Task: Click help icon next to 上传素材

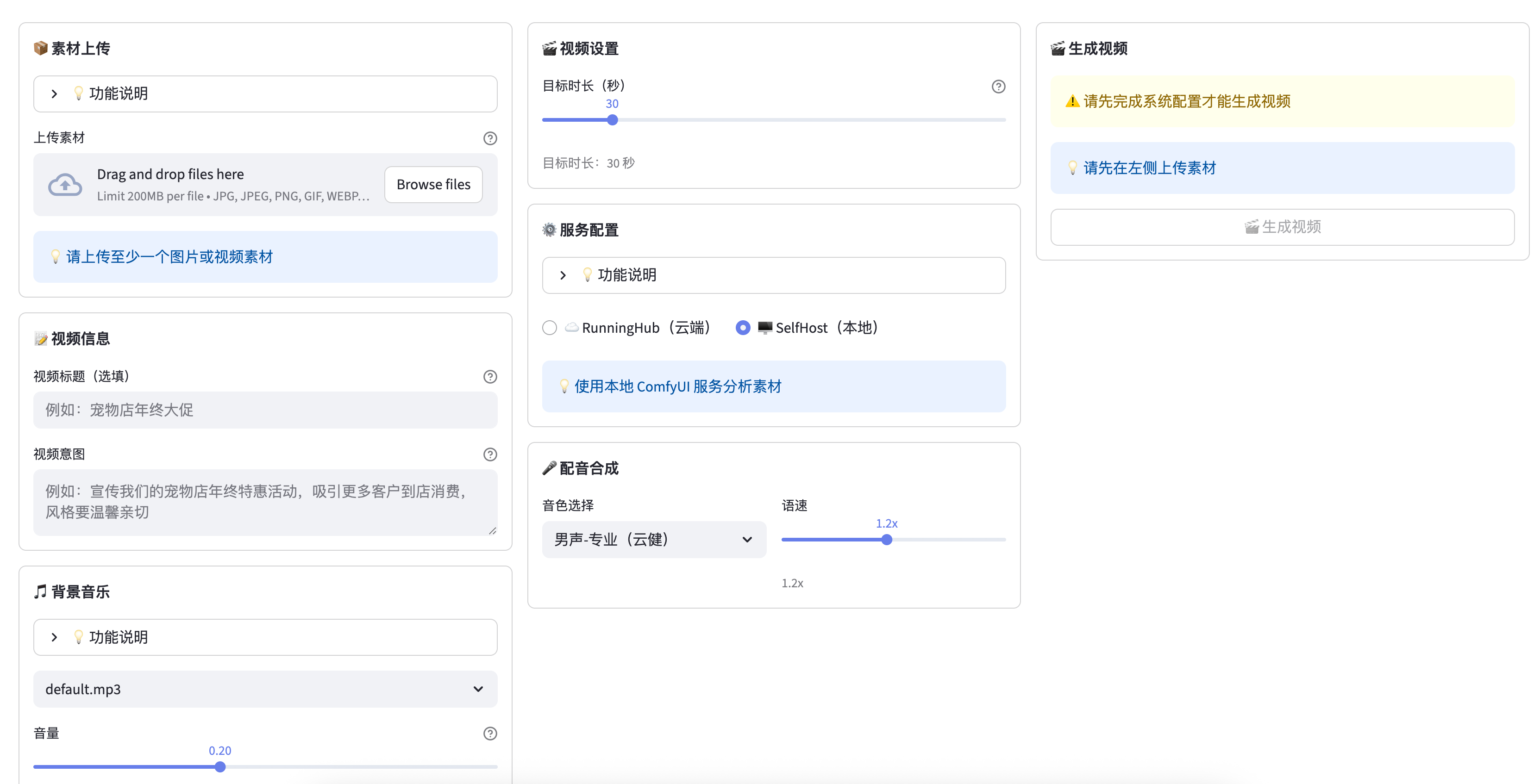Action: 489,138
